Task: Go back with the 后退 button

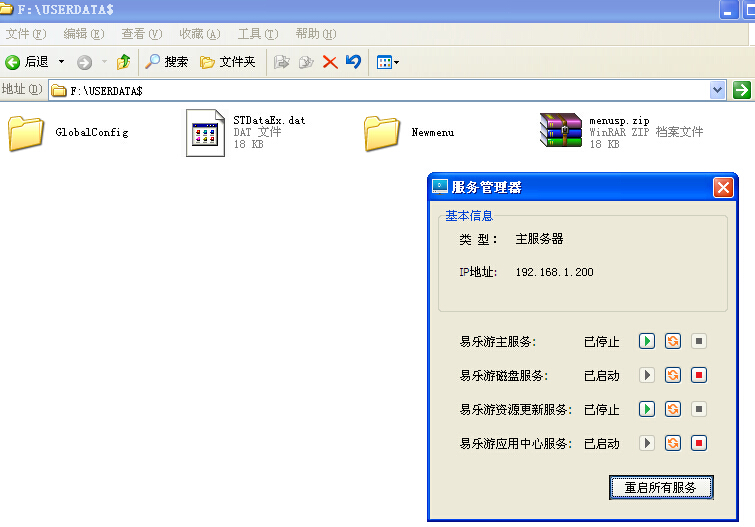Action: tap(27, 62)
